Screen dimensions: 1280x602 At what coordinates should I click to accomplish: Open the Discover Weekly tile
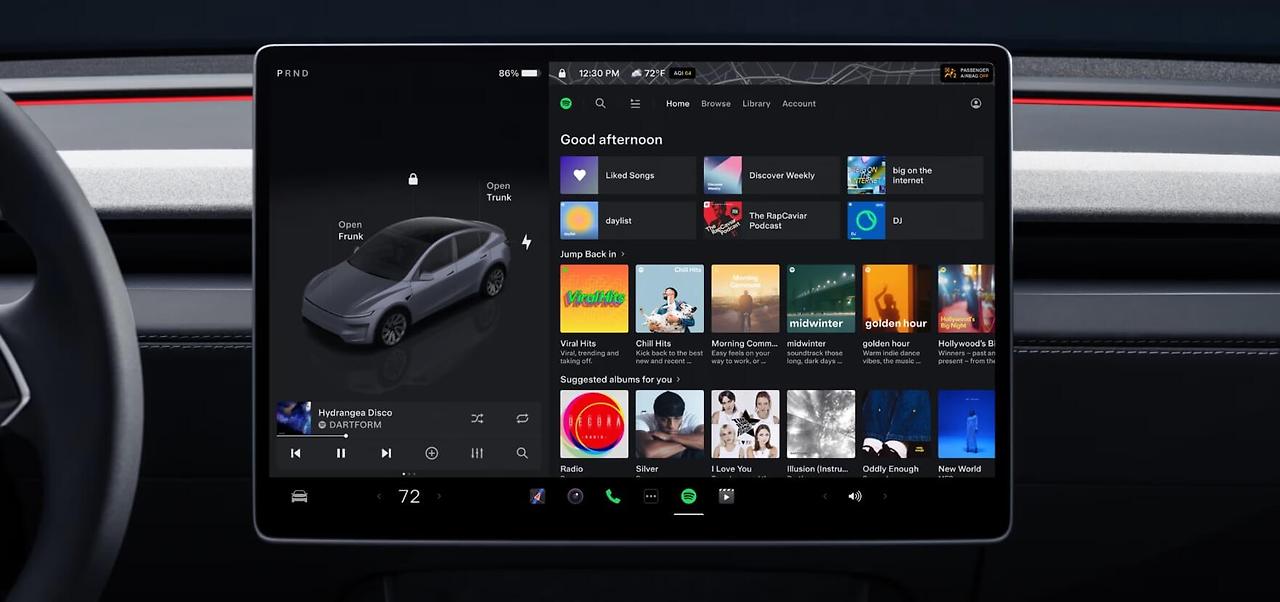(x=772, y=175)
